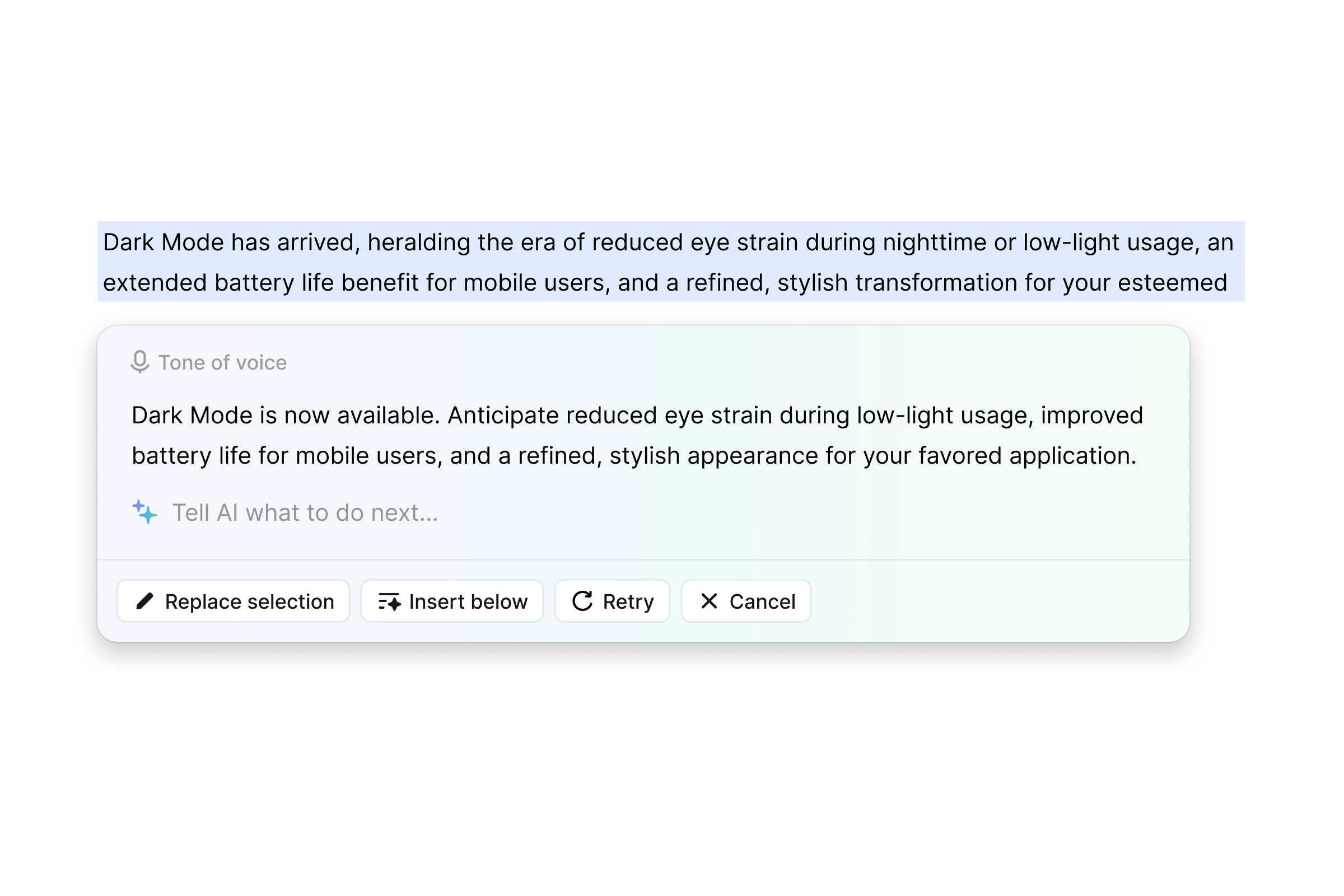Click the pencil icon on Replace selection

coord(144,601)
